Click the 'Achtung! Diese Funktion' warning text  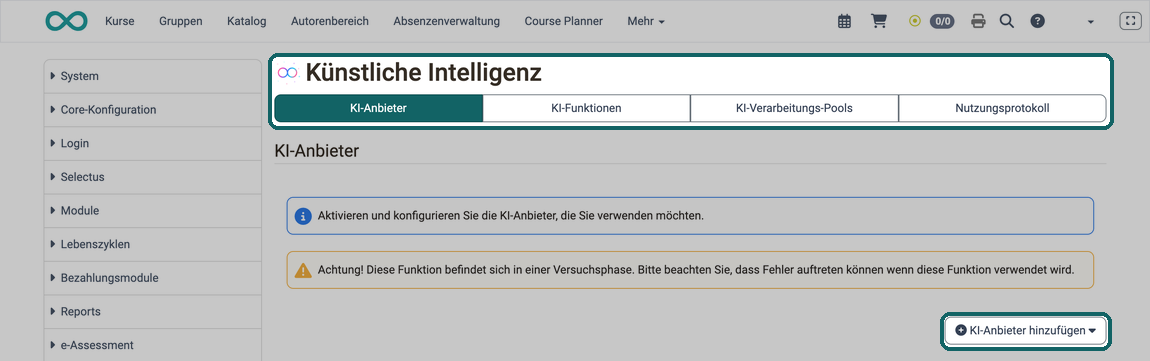point(696,270)
